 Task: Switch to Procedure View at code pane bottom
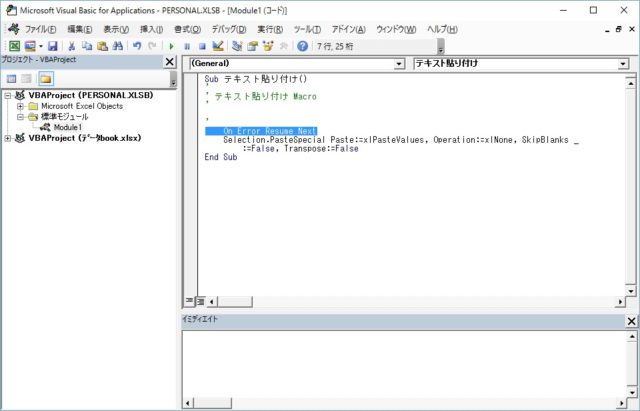pyautogui.click(x=189, y=301)
